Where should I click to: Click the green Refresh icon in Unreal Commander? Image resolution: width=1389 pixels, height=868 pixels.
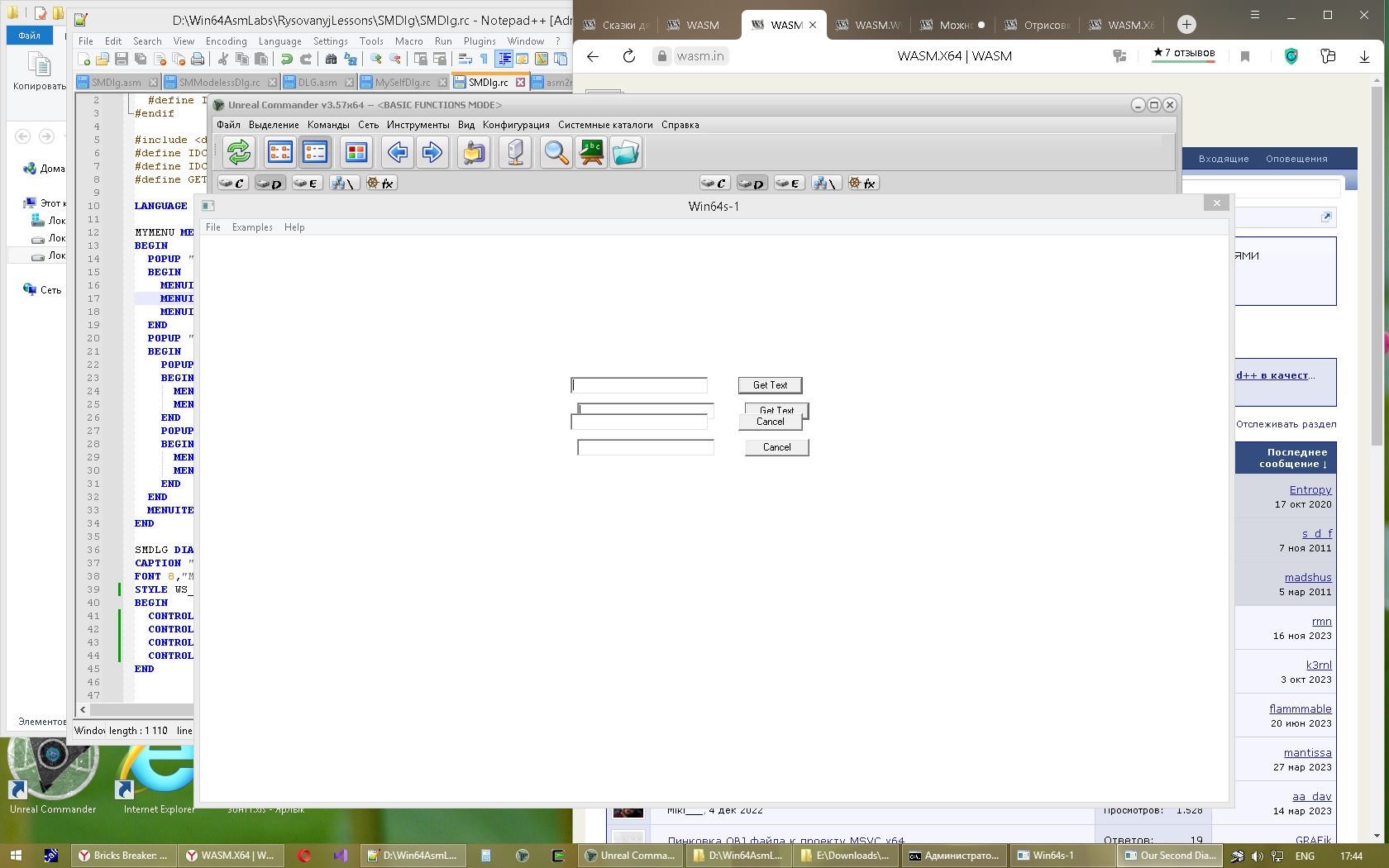click(x=239, y=152)
